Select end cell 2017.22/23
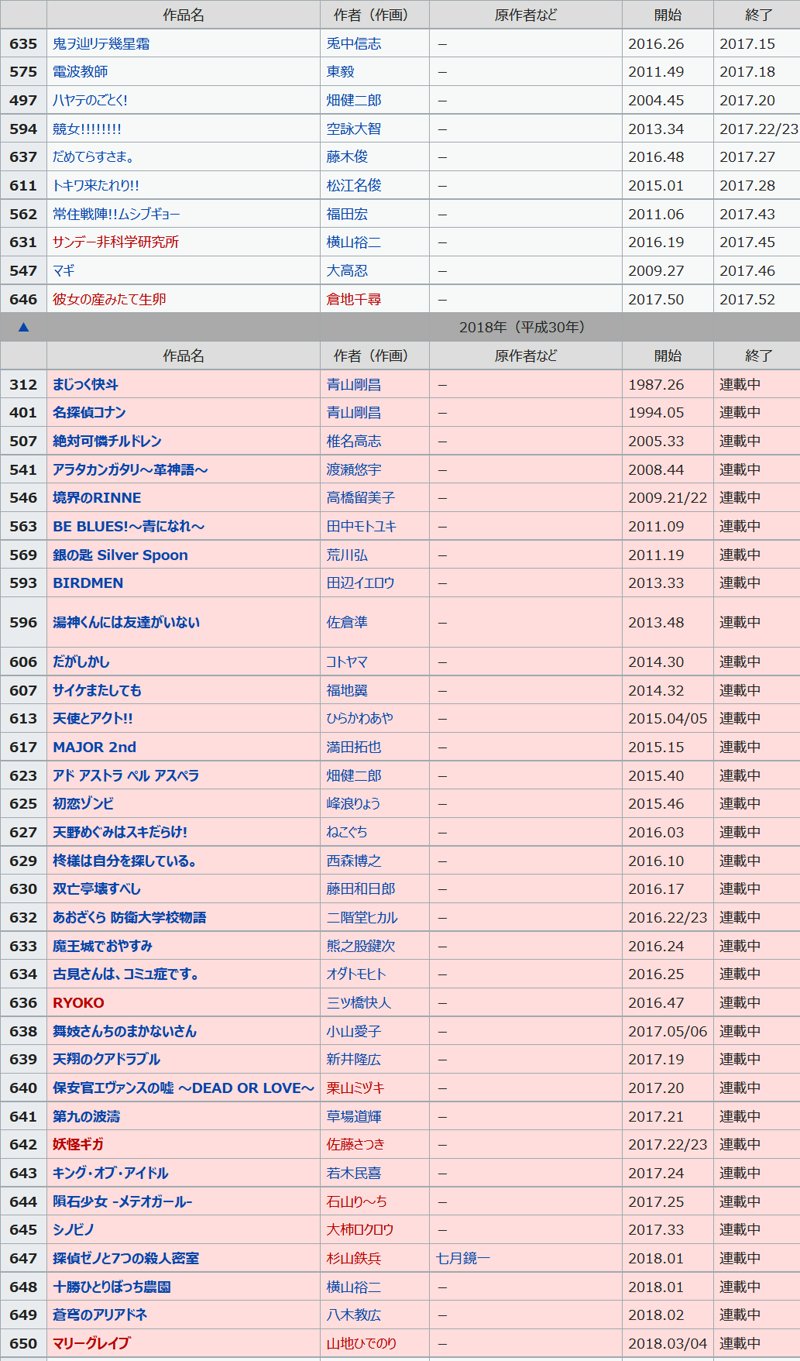800x1361 pixels. coord(759,129)
